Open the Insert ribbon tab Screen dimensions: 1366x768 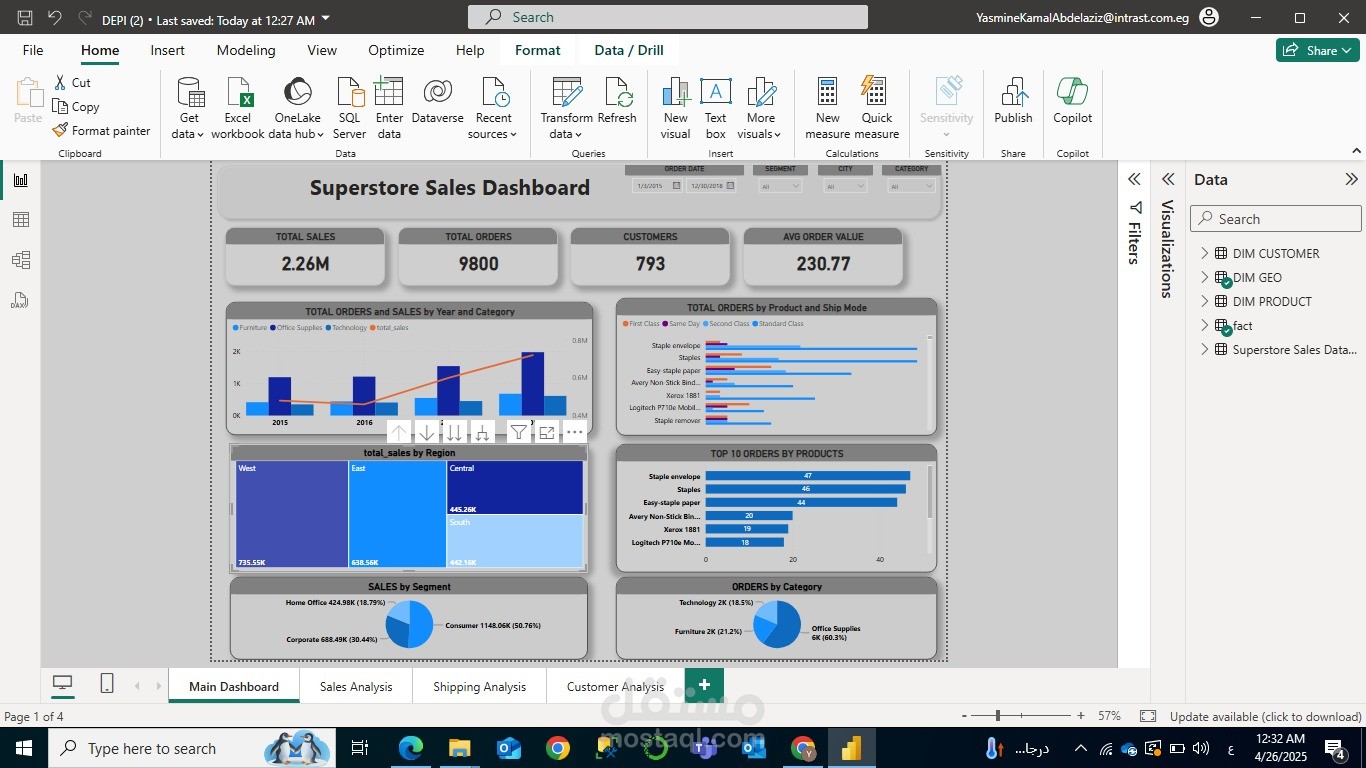click(167, 50)
